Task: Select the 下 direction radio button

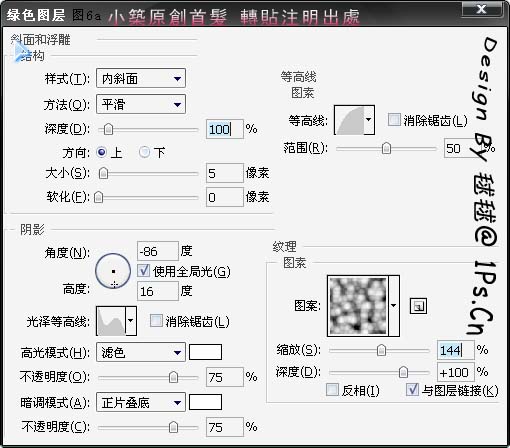Action: [x=144, y=153]
